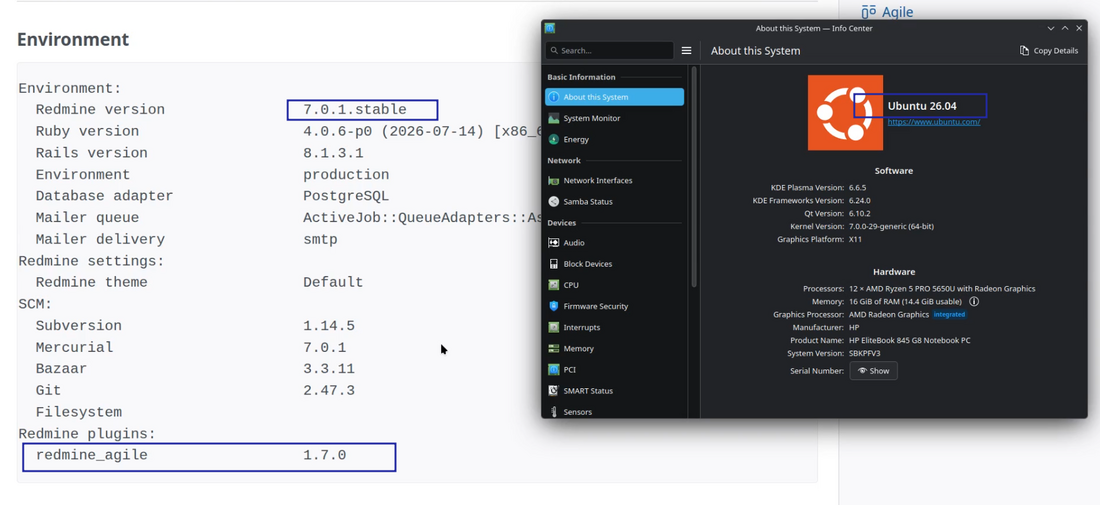Open Network Interfaces in sidebar
The width and height of the screenshot is (1100, 505).
point(615,180)
